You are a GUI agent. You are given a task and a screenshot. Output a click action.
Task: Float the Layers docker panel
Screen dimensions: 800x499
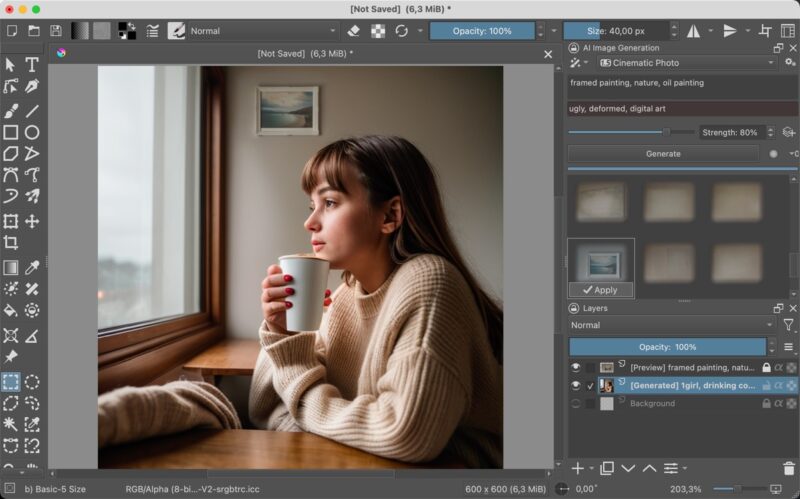[778, 308]
